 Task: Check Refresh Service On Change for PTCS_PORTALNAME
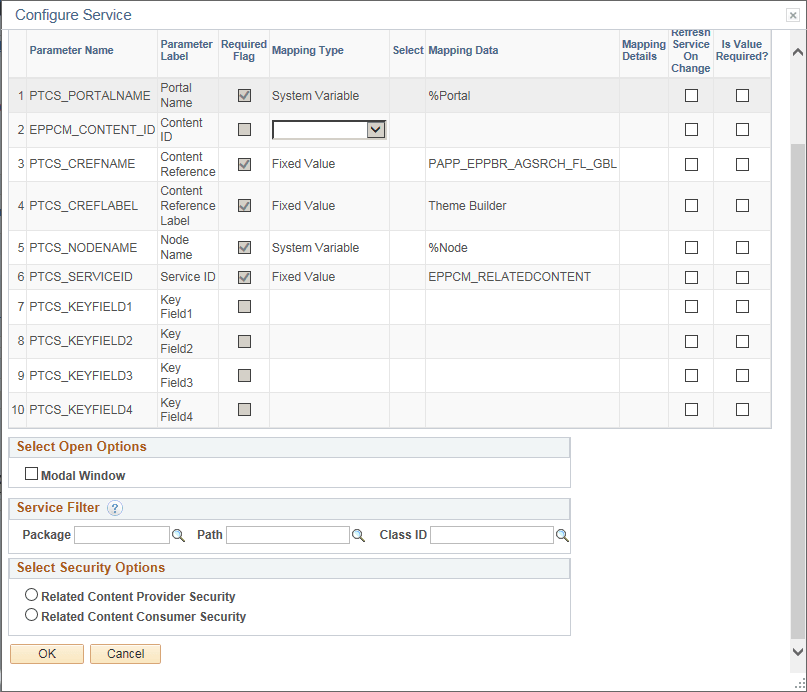pyautogui.click(x=691, y=95)
